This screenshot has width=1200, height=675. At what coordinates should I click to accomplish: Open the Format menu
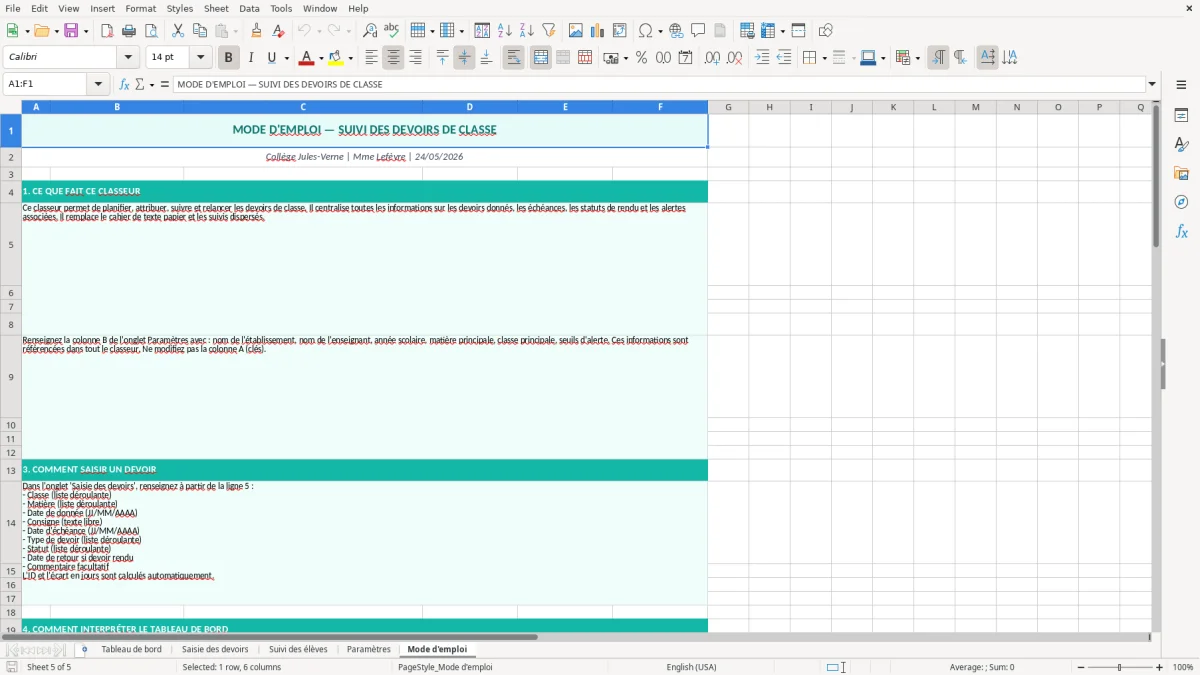pos(140,8)
